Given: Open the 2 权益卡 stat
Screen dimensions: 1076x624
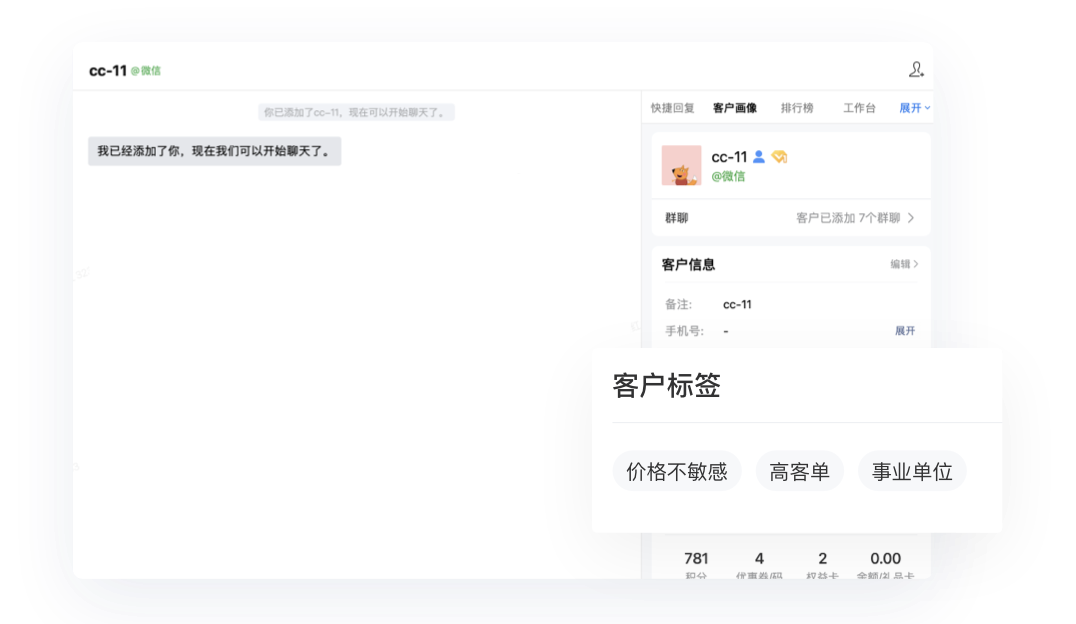Looking at the screenshot, I should coord(822,565).
